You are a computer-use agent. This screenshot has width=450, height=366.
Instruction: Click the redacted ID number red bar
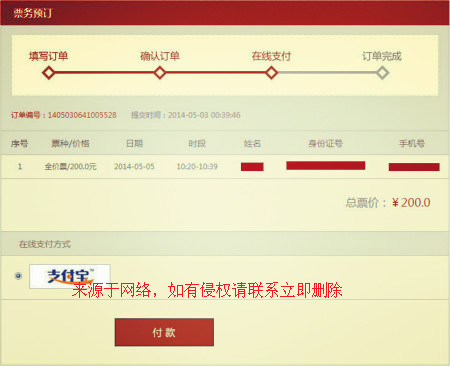click(x=326, y=165)
